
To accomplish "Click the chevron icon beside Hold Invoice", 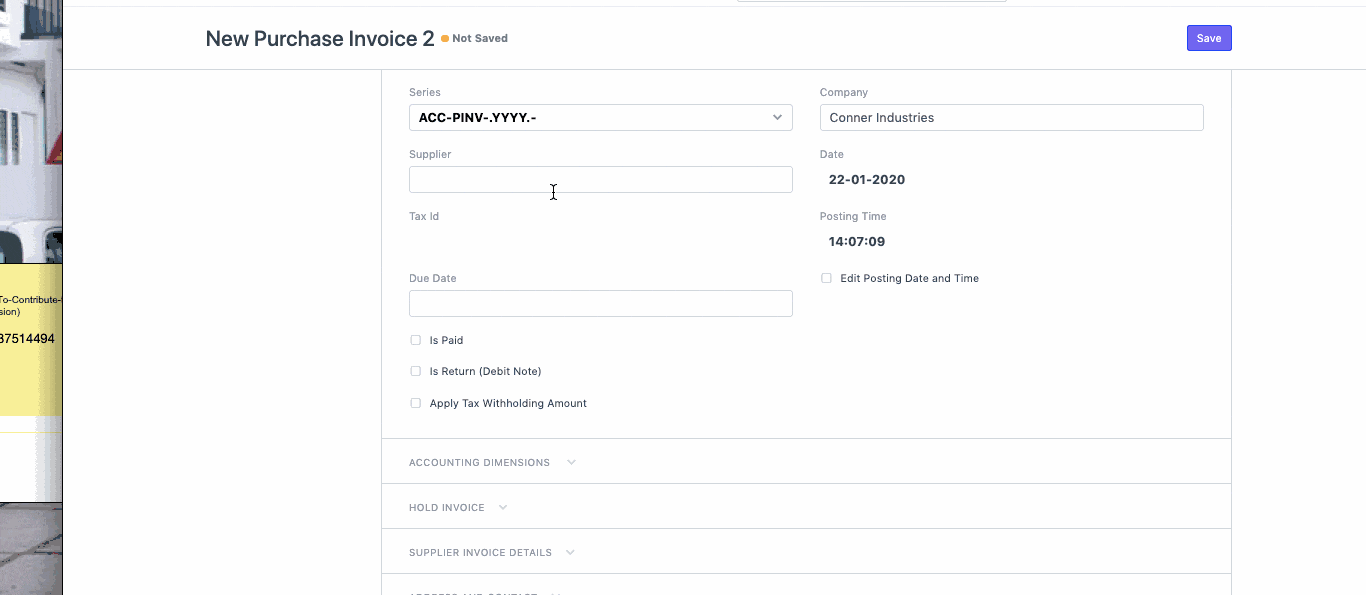I will tap(503, 508).
